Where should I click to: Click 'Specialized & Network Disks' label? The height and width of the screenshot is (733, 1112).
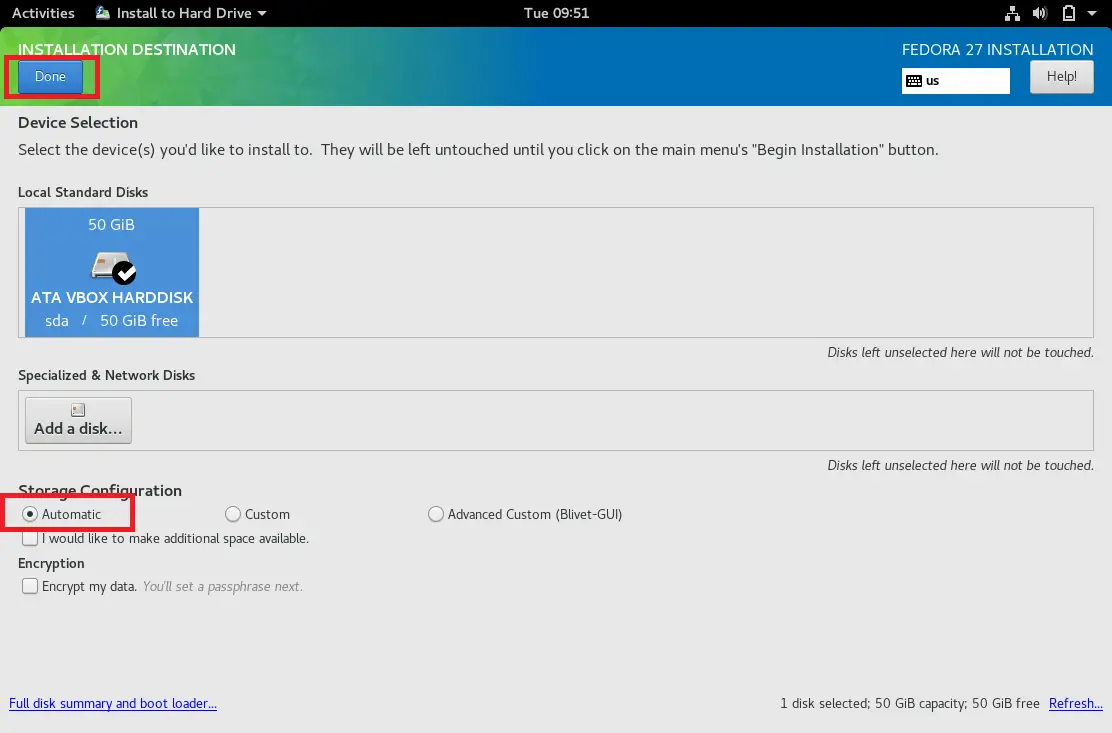(106, 375)
